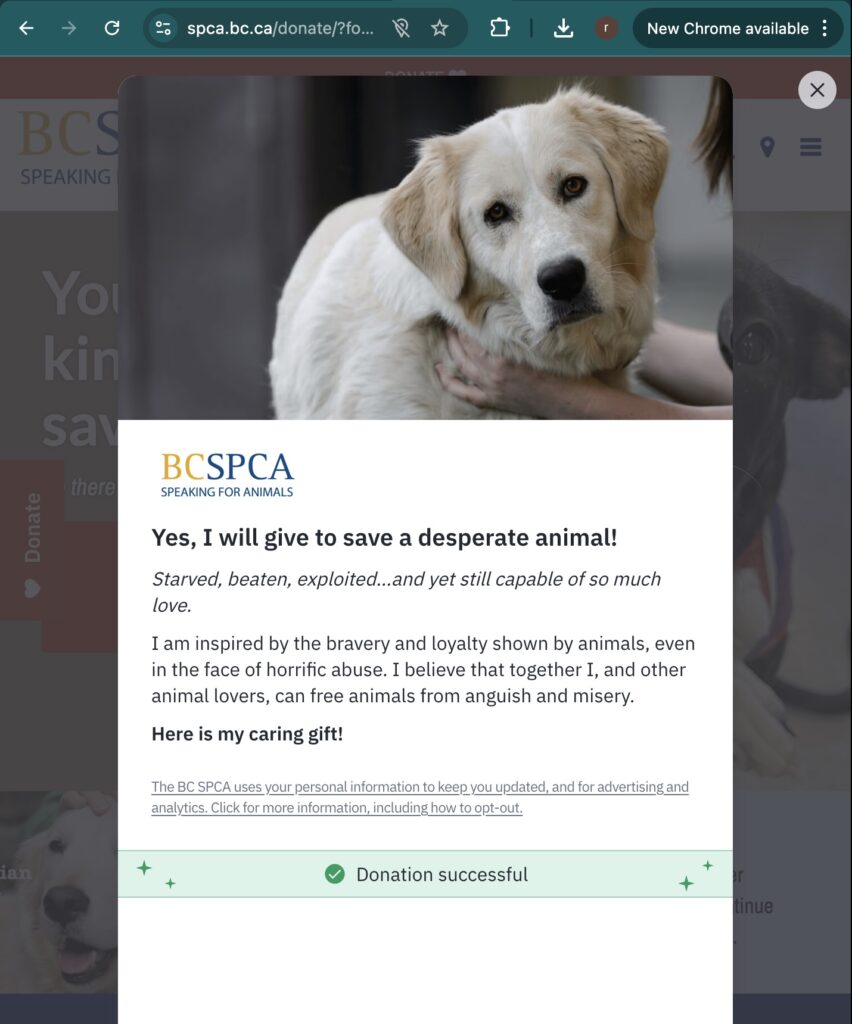
Task: Open the BC SPCA personal information link
Action: pyautogui.click(x=420, y=797)
